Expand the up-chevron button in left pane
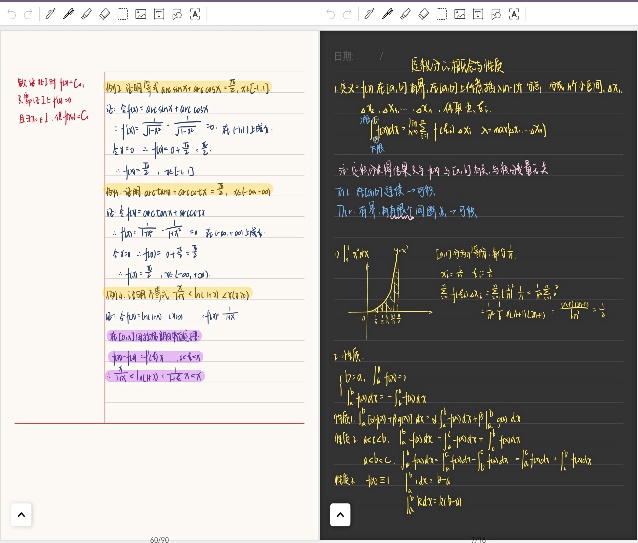The image size is (638, 543). [21, 514]
